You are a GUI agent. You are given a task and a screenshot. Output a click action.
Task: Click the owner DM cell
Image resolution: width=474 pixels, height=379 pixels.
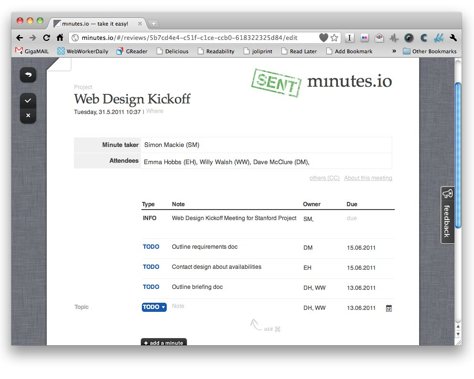(308, 248)
